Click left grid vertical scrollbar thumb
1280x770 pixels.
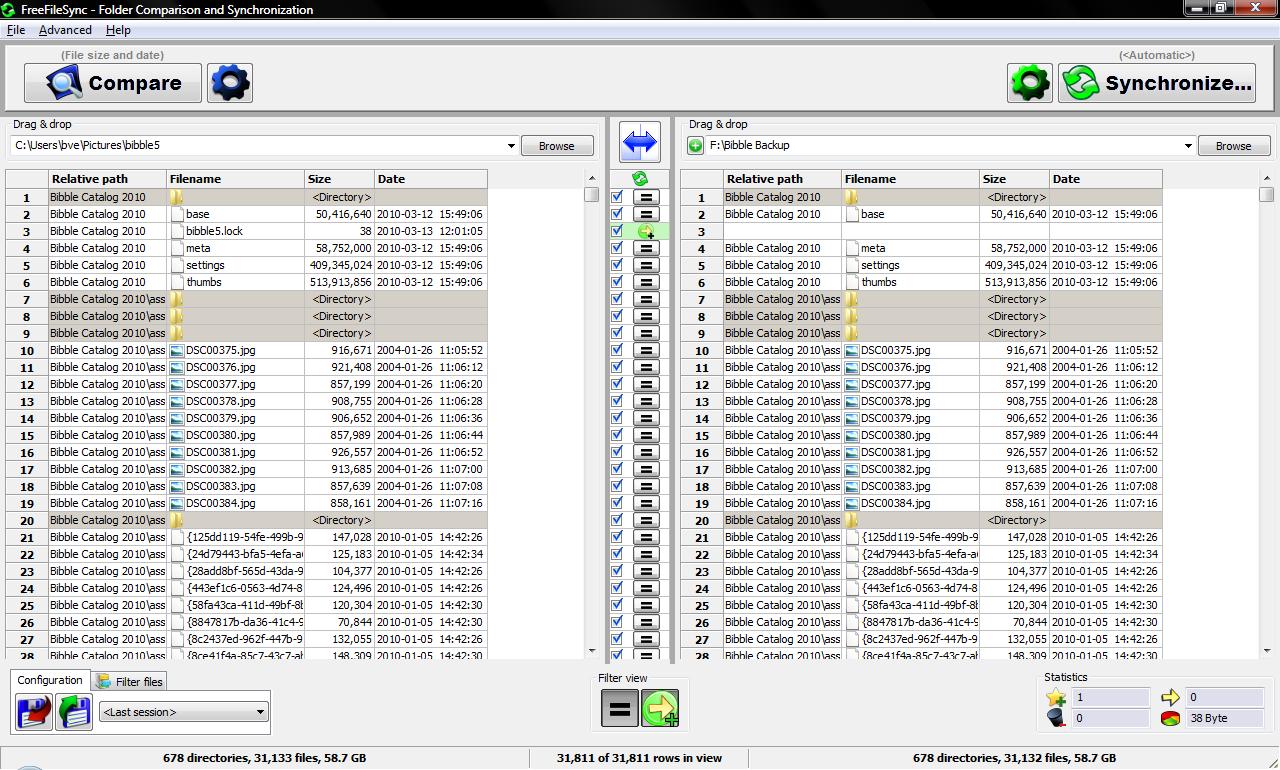[x=592, y=195]
